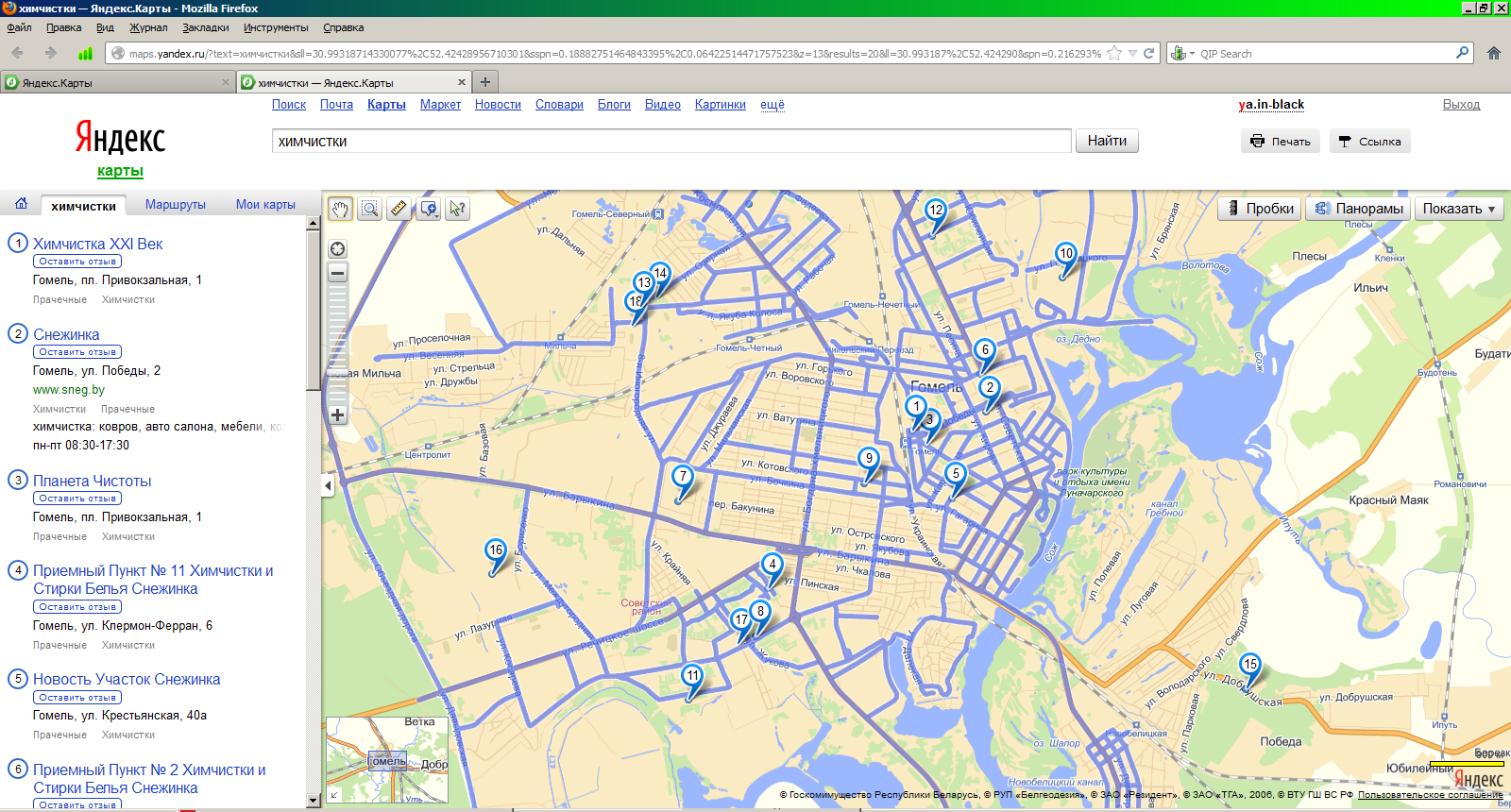Open the Химчистка XXI Век result
The image size is (1511, 812).
click(x=98, y=244)
